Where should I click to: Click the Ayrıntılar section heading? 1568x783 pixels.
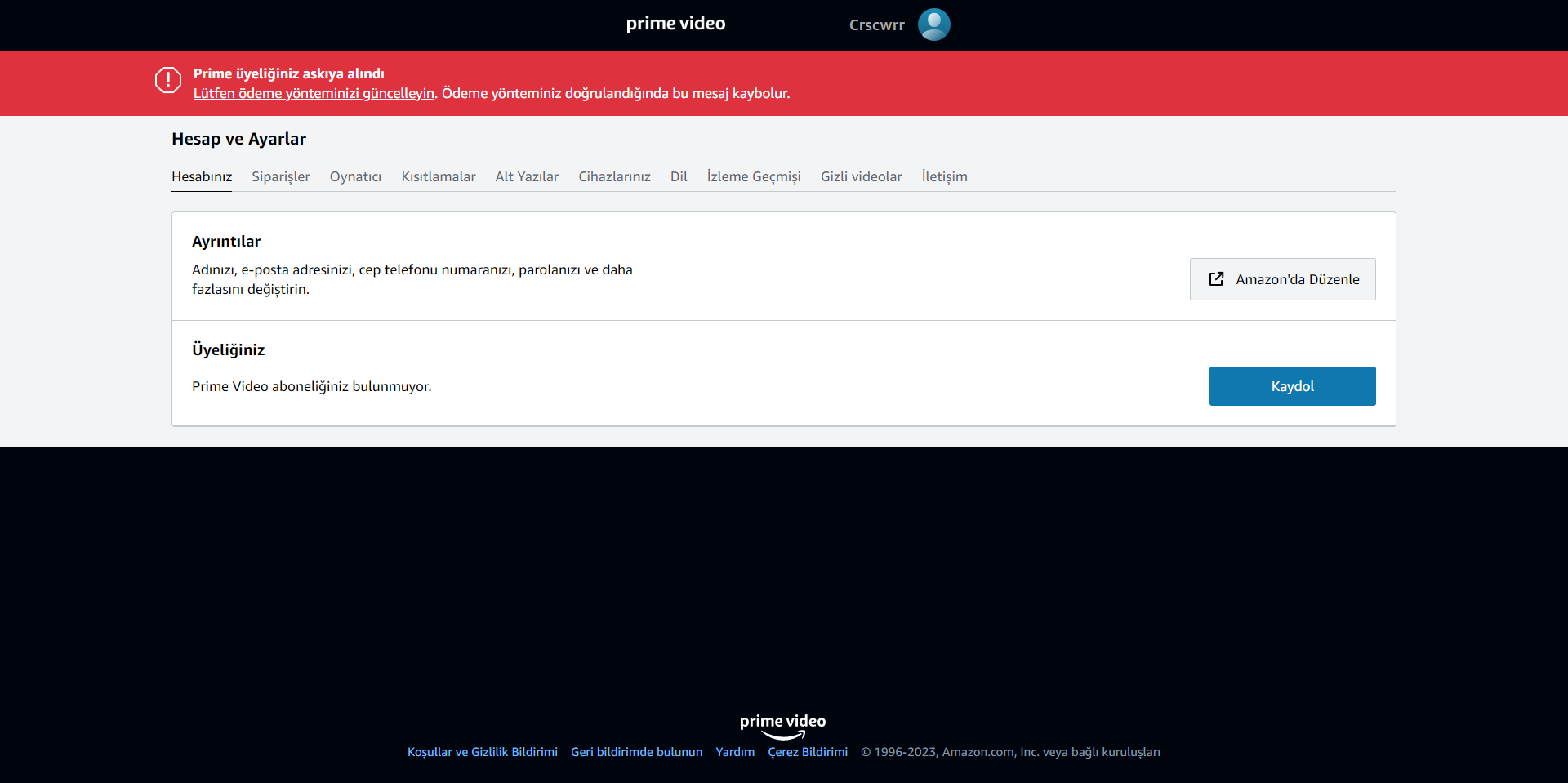point(226,242)
